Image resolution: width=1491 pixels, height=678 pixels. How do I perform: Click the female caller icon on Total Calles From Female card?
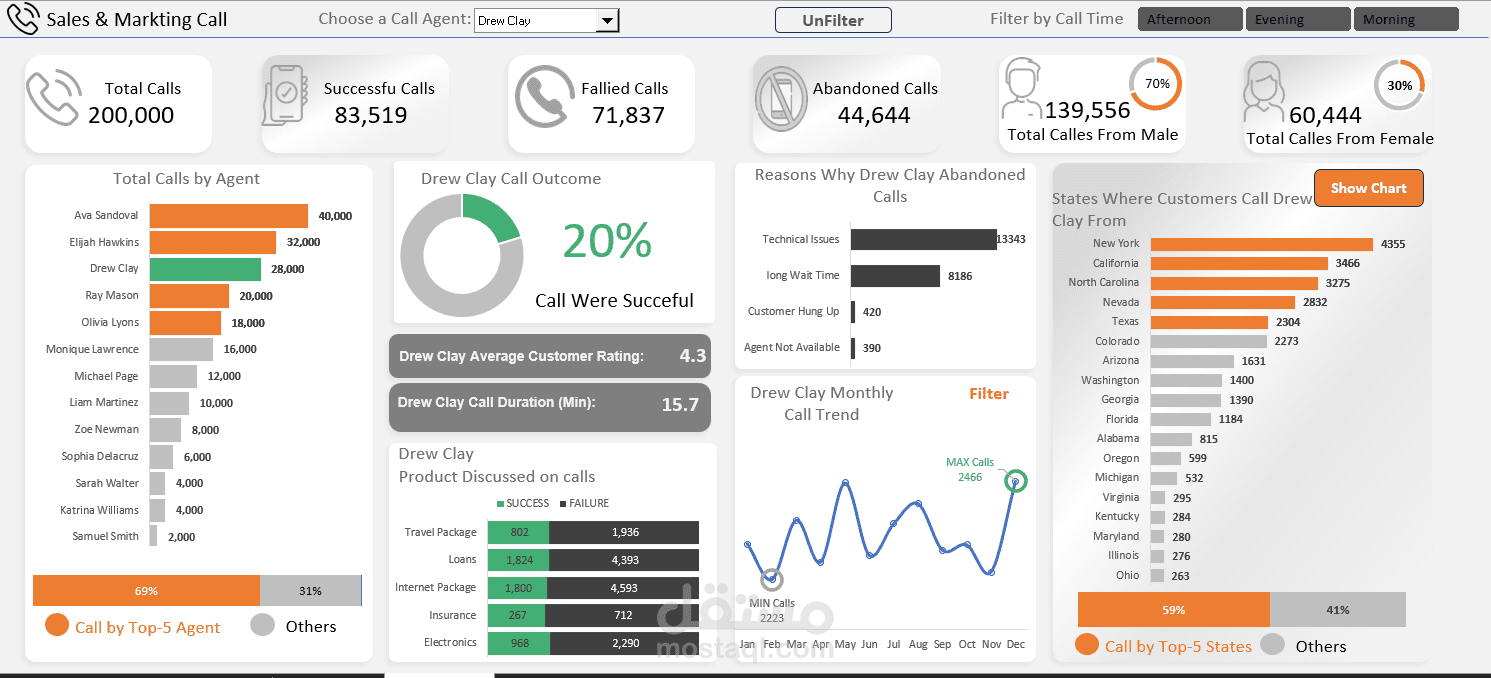tap(1263, 92)
